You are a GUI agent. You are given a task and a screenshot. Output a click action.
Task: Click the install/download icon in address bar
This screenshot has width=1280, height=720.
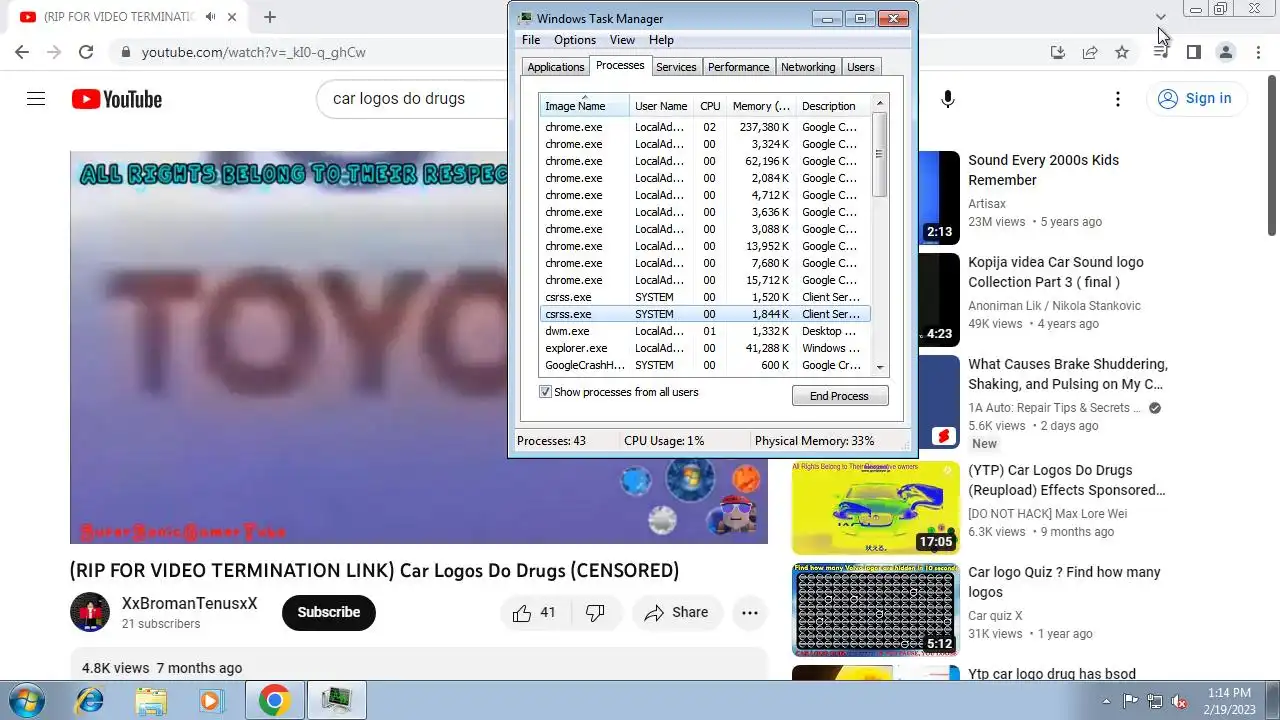click(1058, 52)
